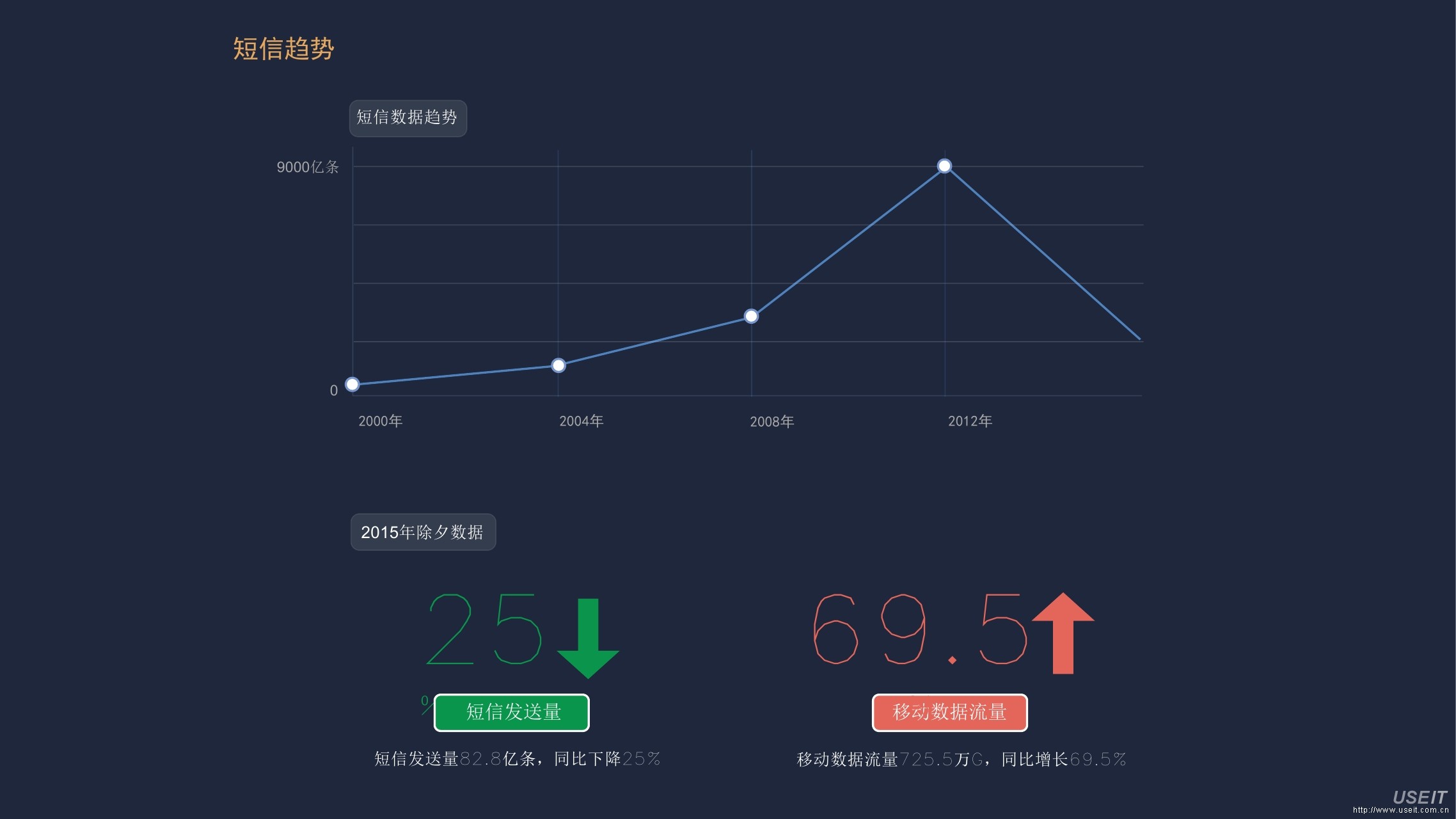Click the 短信趋势 page title
Screen dimensions: 1456x819
[283, 49]
